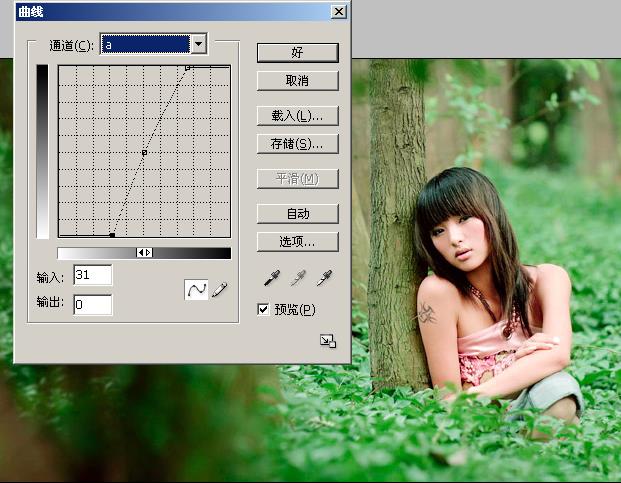Select the middle curve control point
The image size is (621, 483).
145,152
